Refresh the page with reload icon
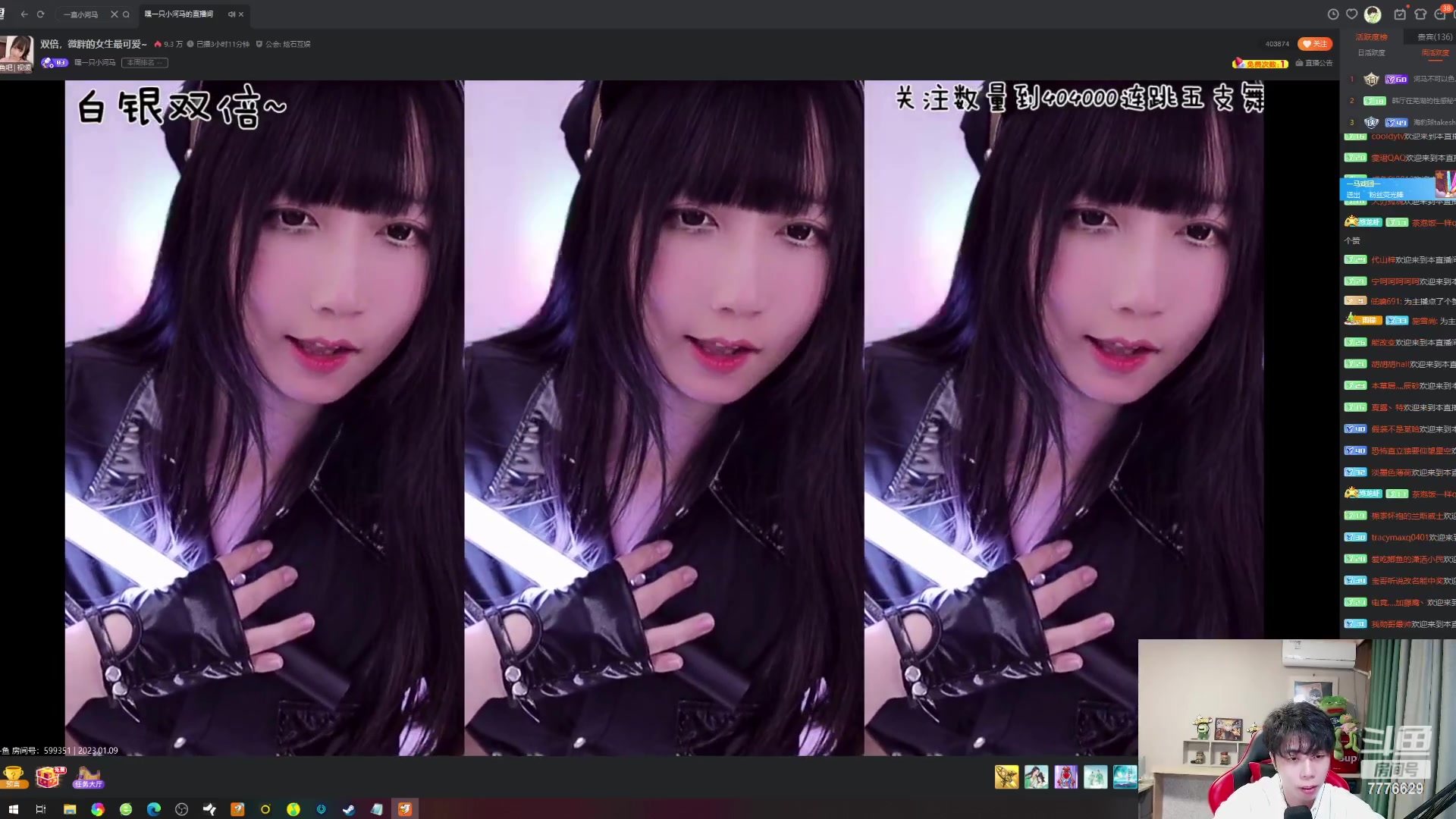 click(x=40, y=14)
